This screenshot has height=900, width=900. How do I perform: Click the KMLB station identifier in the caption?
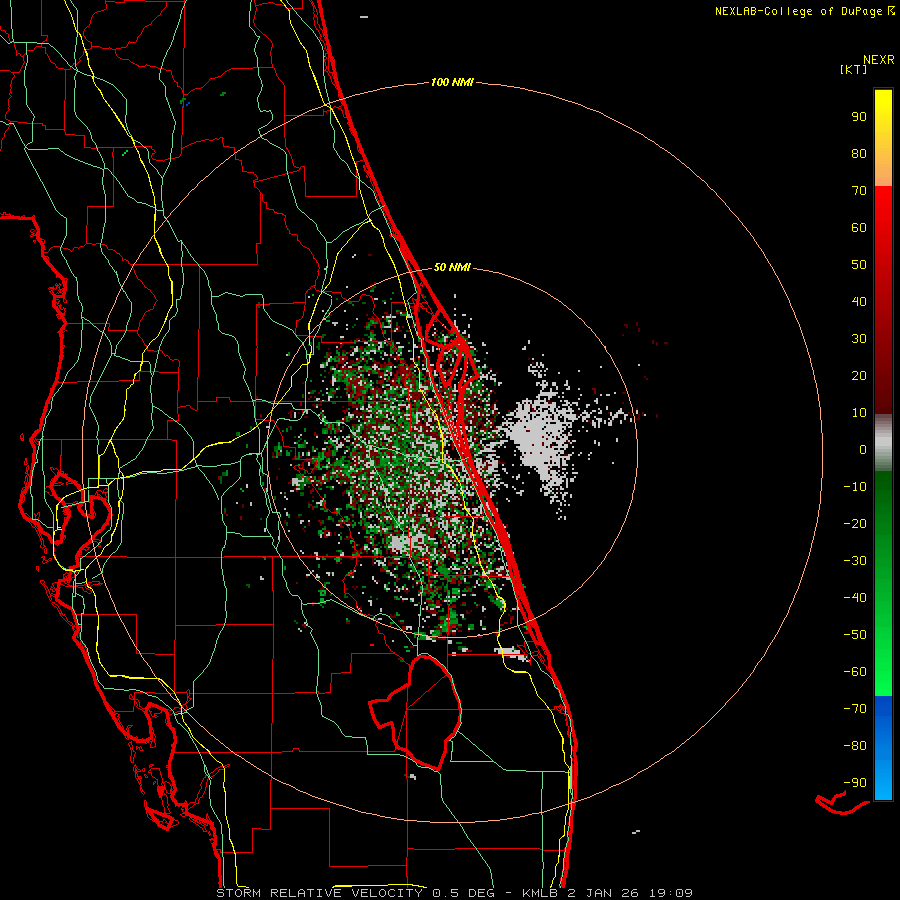(541, 893)
